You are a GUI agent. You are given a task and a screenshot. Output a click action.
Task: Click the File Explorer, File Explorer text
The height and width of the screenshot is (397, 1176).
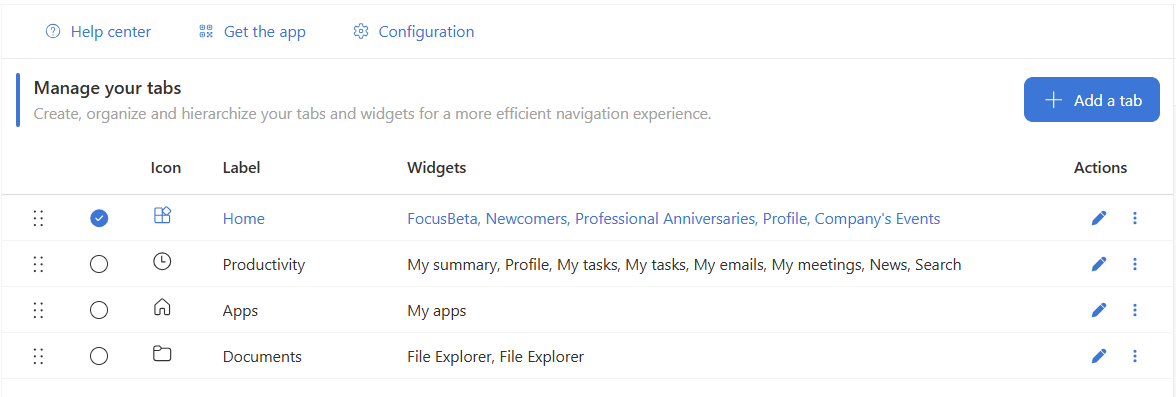click(x=496, y=356)
